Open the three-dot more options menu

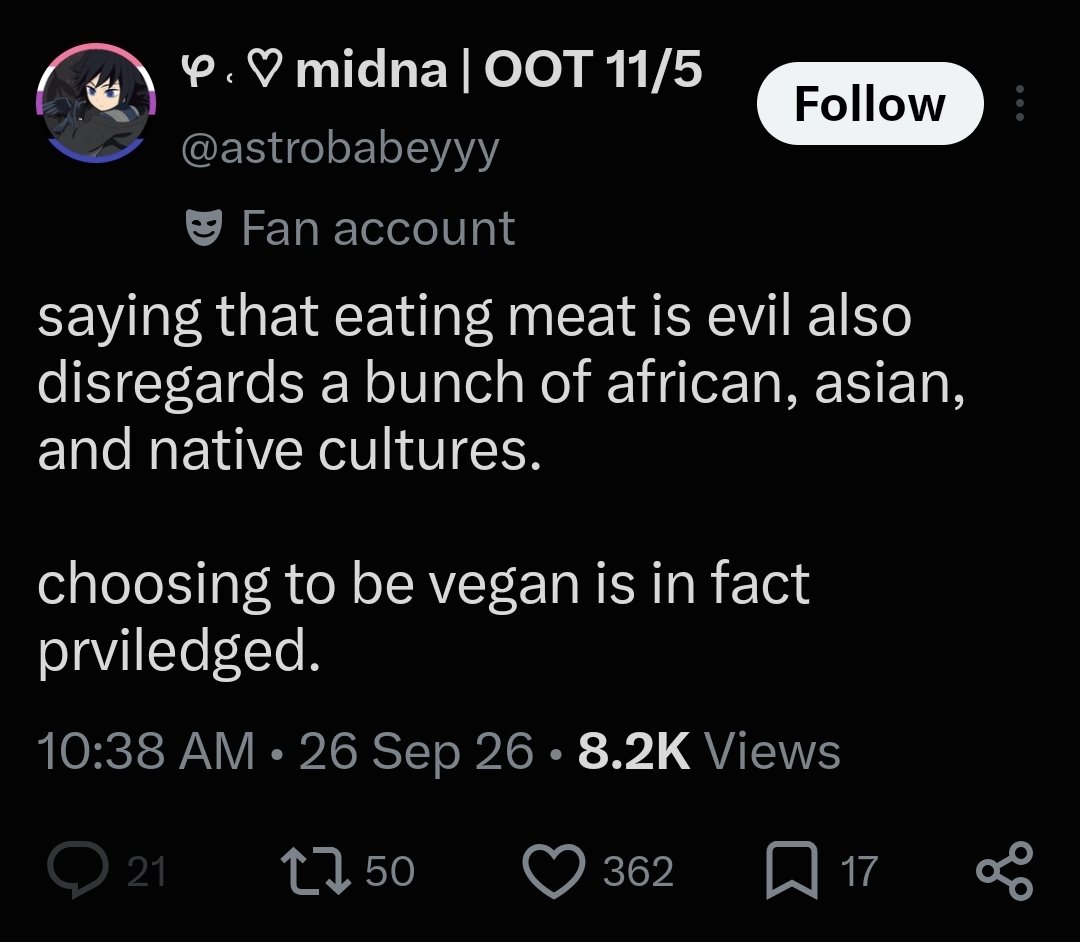1020,103
